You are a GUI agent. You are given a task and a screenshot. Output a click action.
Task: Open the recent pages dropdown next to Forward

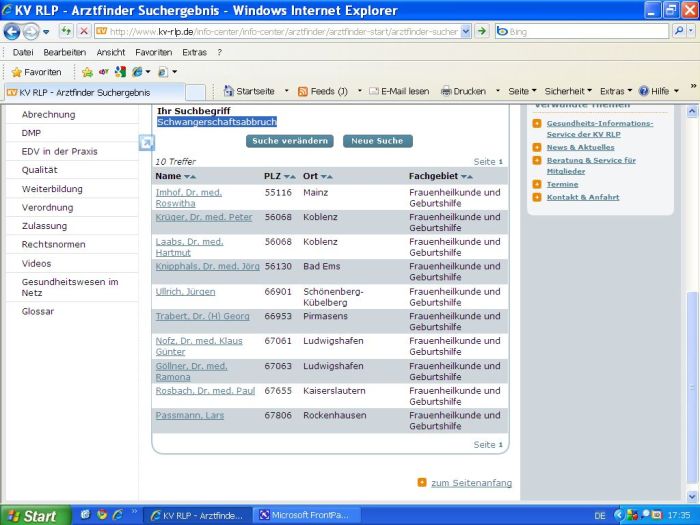46,32
